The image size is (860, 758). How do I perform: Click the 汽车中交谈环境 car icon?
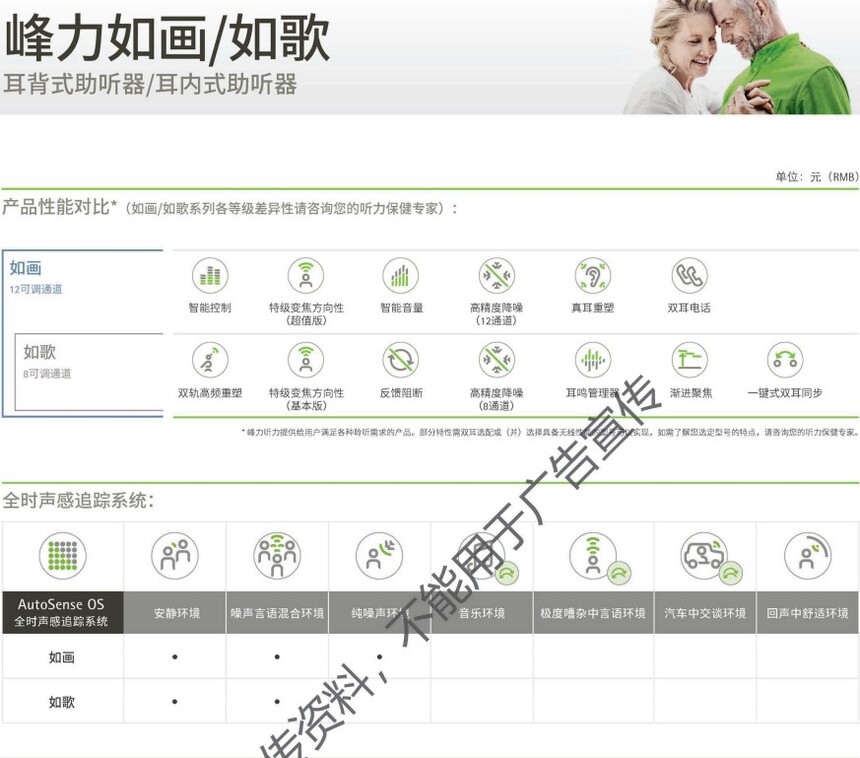coord(711,558)
